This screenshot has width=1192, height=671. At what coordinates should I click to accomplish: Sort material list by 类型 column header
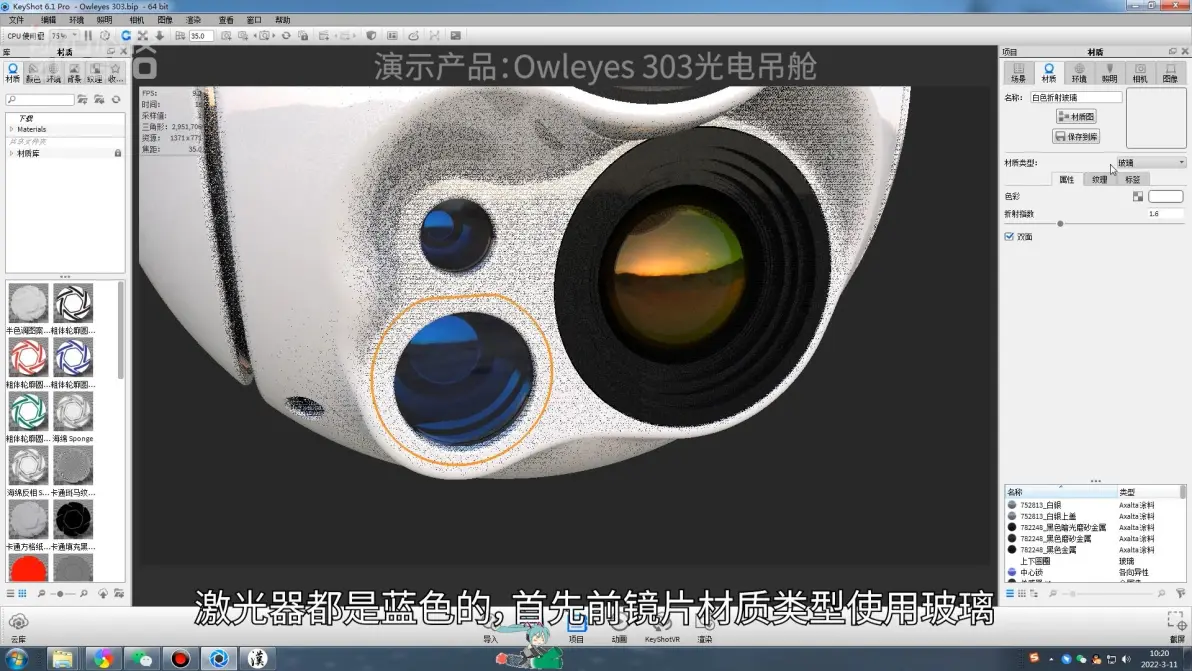1148,492
